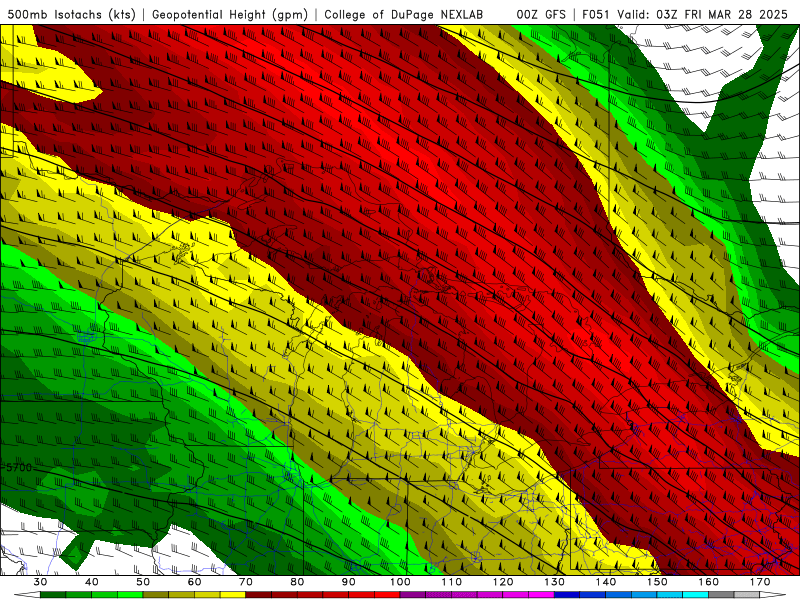Click the '500mb Isotachs (kts)' title text
The image size is (800, 600).
pyautogui.click(x=71, y=14)
